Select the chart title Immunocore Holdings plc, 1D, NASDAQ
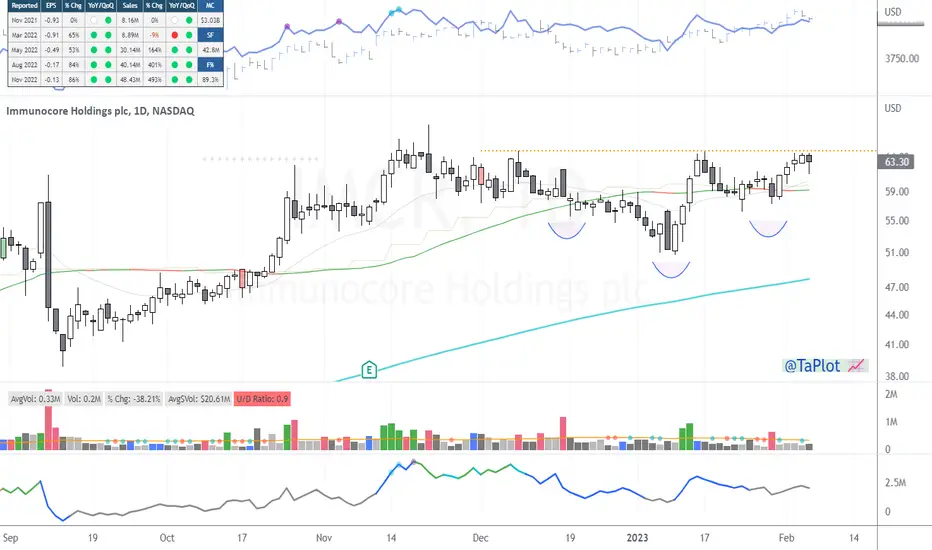 point(100,111)
